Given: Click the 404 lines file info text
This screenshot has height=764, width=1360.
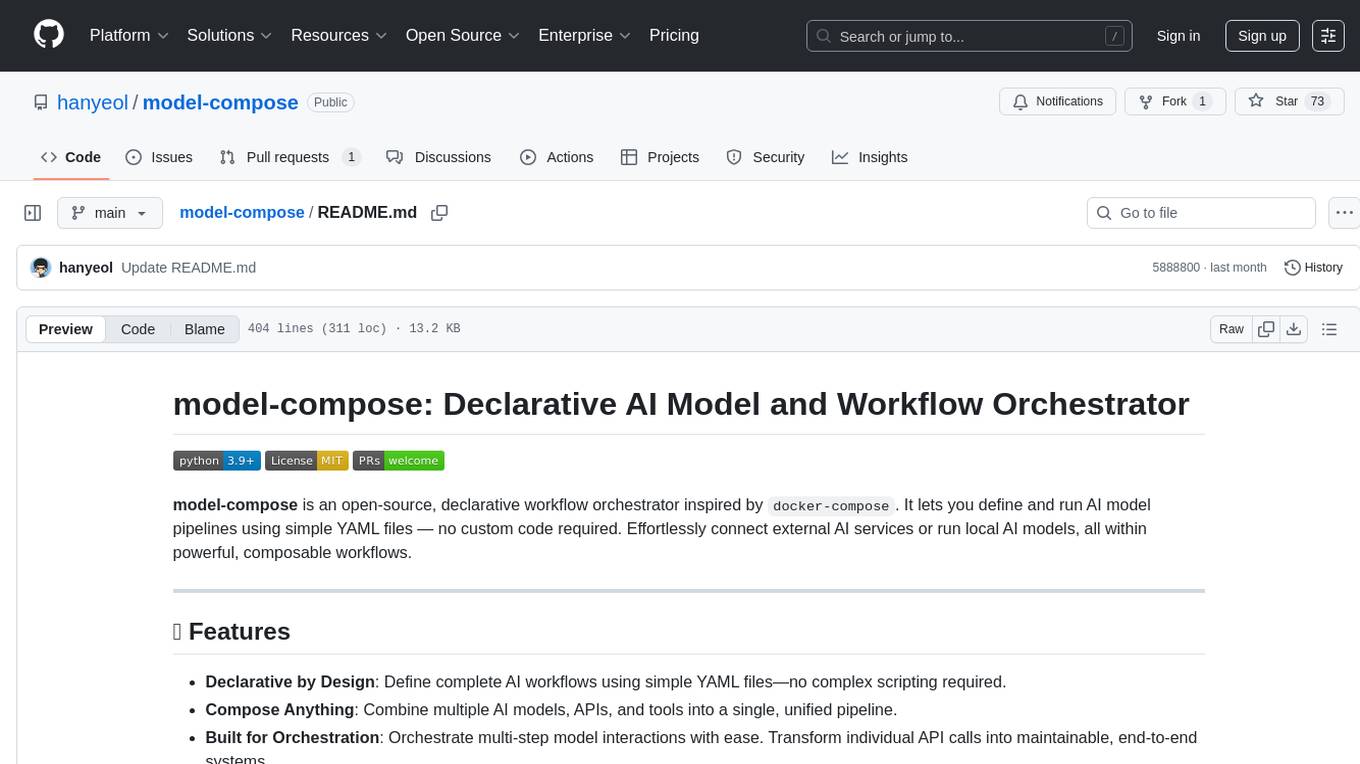Looking at the screenshot, I should click(x=354, y=329).
